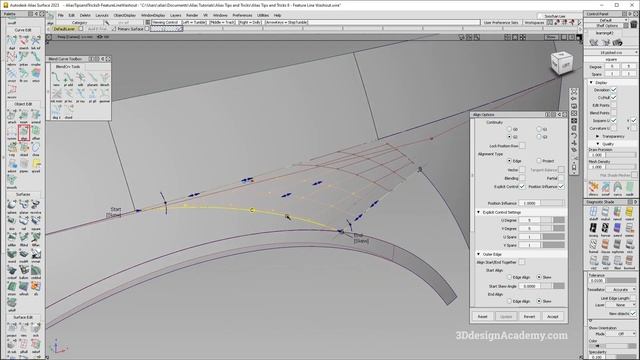Open the Isophotes diagnostic shader
Screen dimensions: 640x360
[618, 245]
